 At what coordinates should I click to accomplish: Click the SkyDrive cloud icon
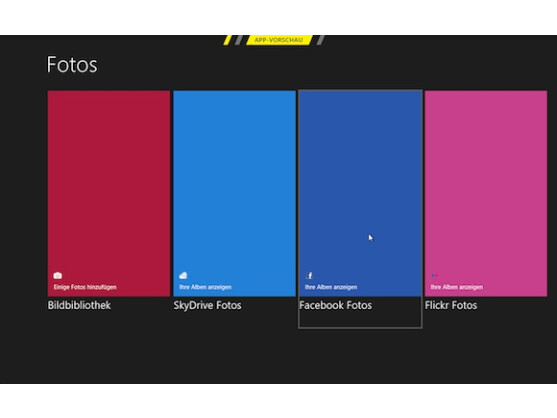point(183,276)
